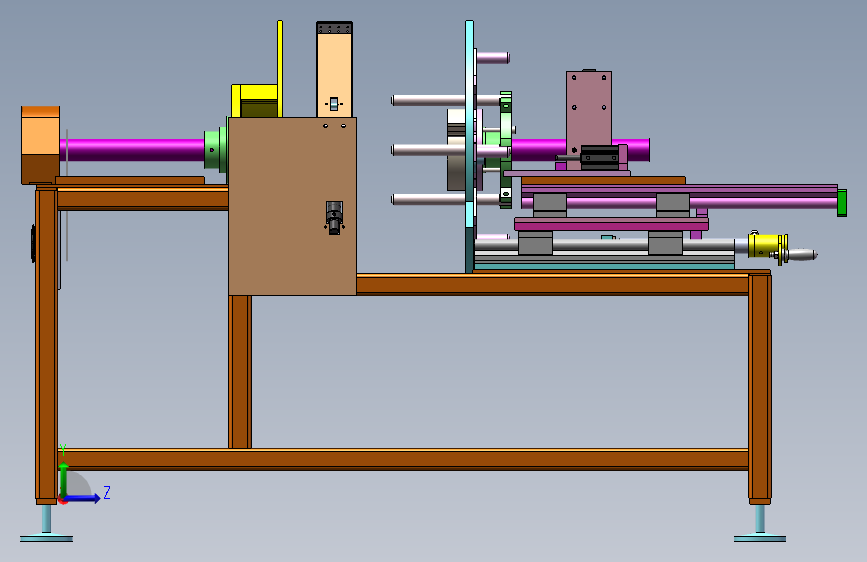Select the yellow micrometer holder
Image resolution: width=867 pixels, height=562 pixels.
[767, 246]
